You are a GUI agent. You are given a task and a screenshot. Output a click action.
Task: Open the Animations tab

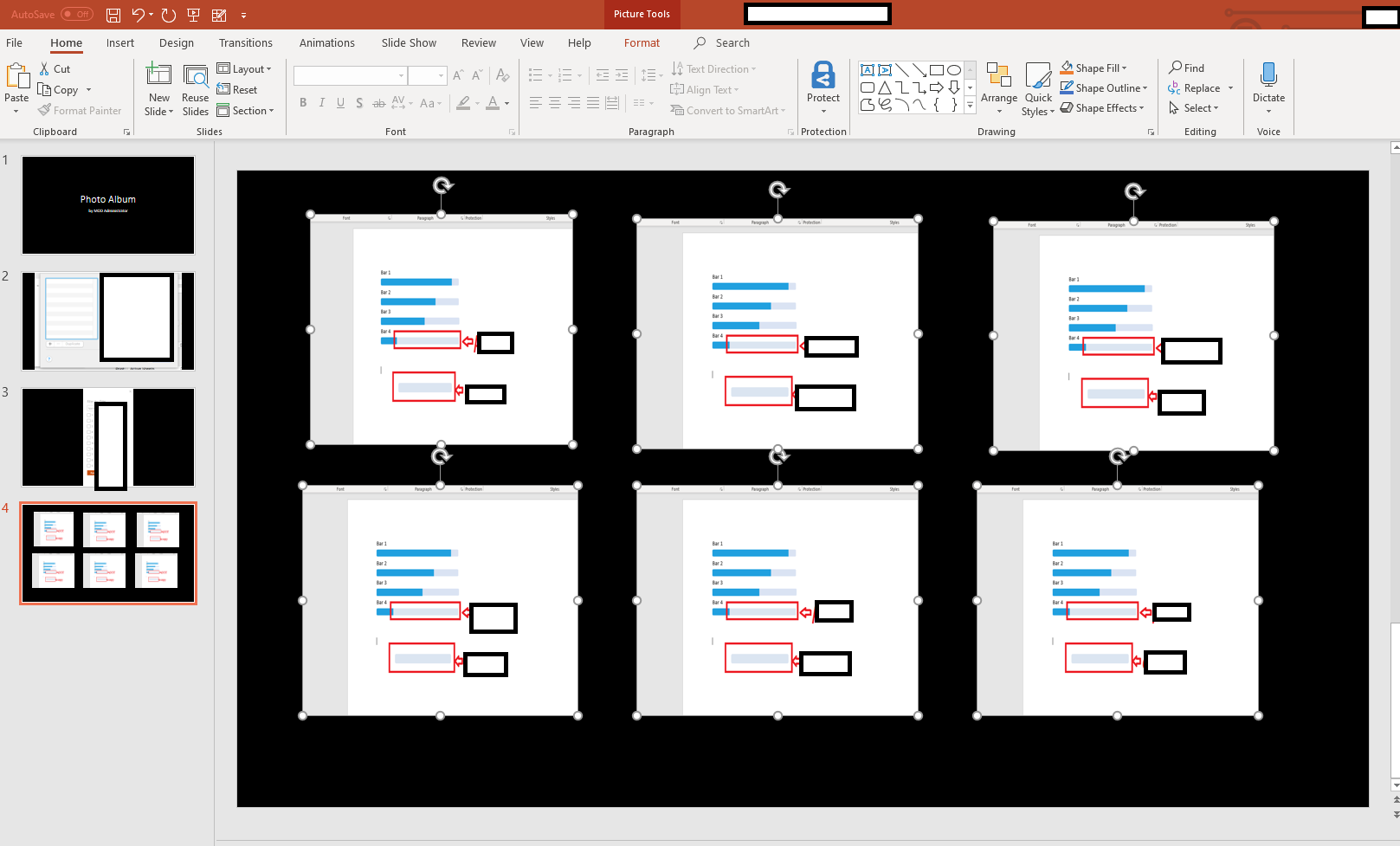point(327,42)
